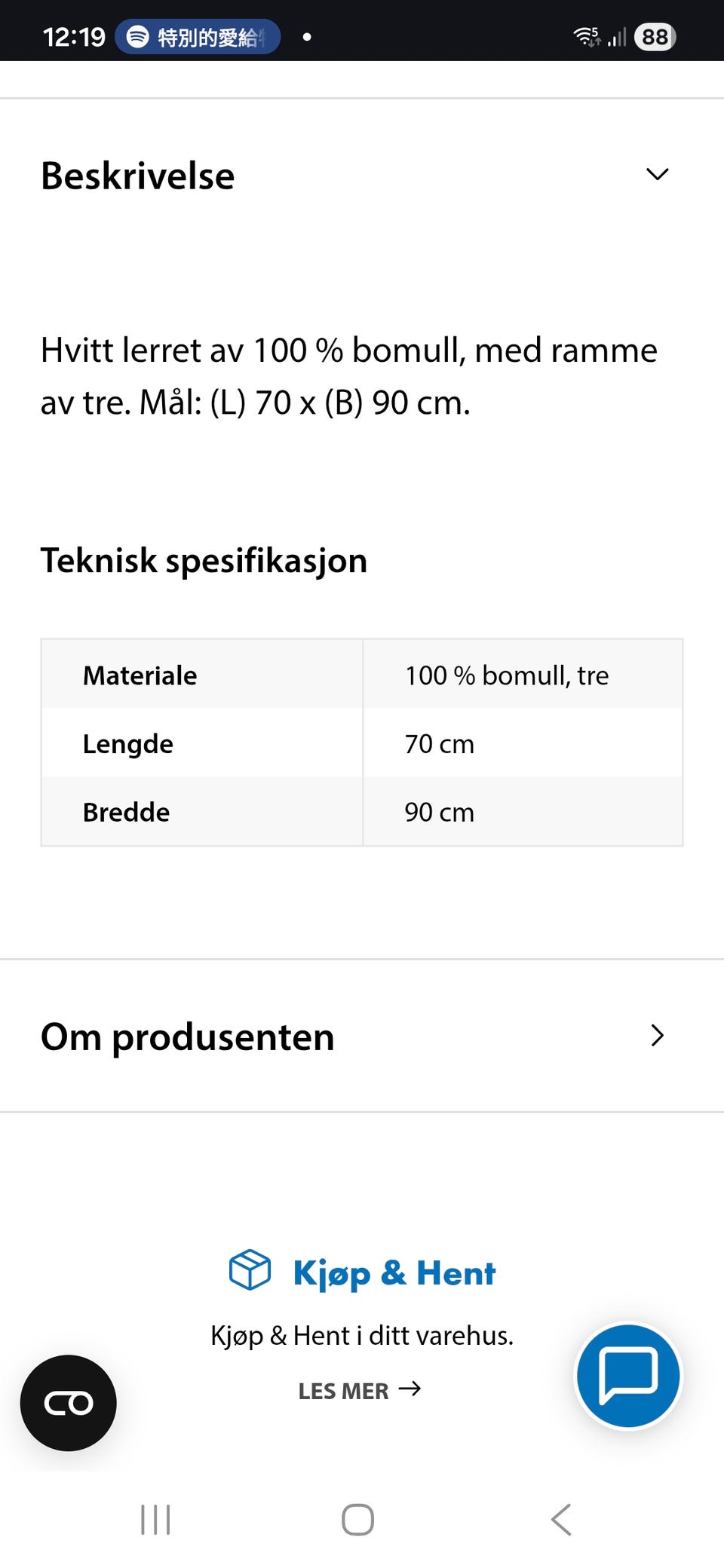The height and width of the screenshot is (1568, 724).
Task: Open the Om produsenten section title
Action: click(x=188, y=1037)
